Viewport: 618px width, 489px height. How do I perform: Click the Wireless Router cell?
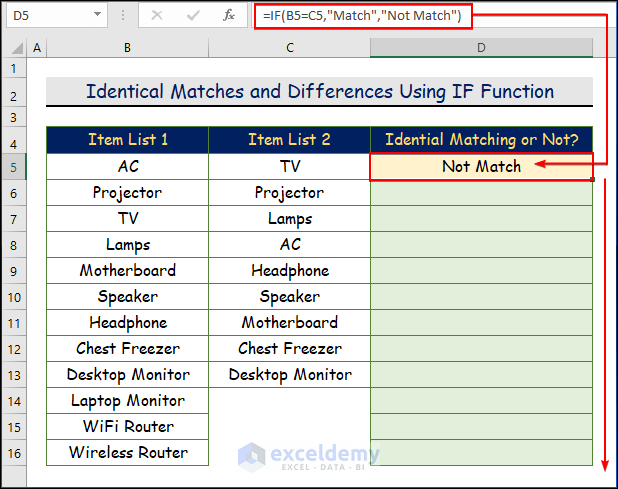[128, 453]
